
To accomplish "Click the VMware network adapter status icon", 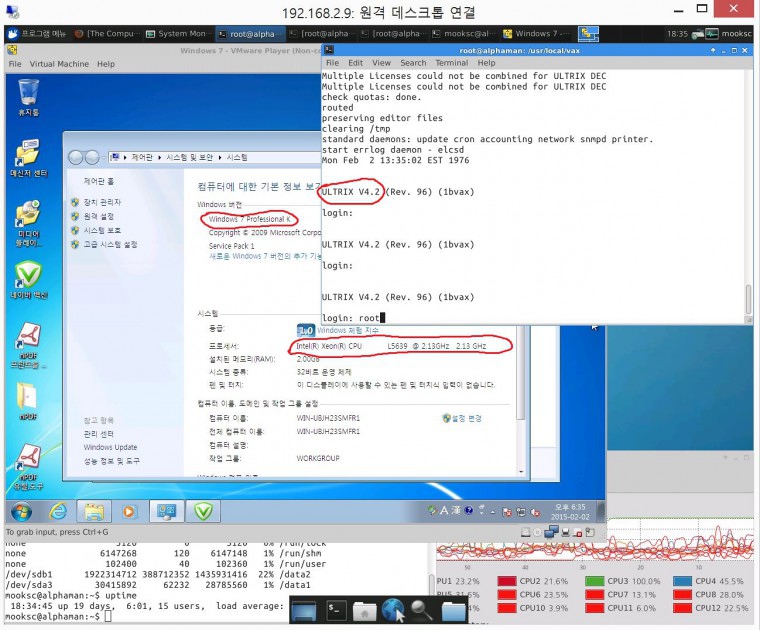I will [551, 532].
